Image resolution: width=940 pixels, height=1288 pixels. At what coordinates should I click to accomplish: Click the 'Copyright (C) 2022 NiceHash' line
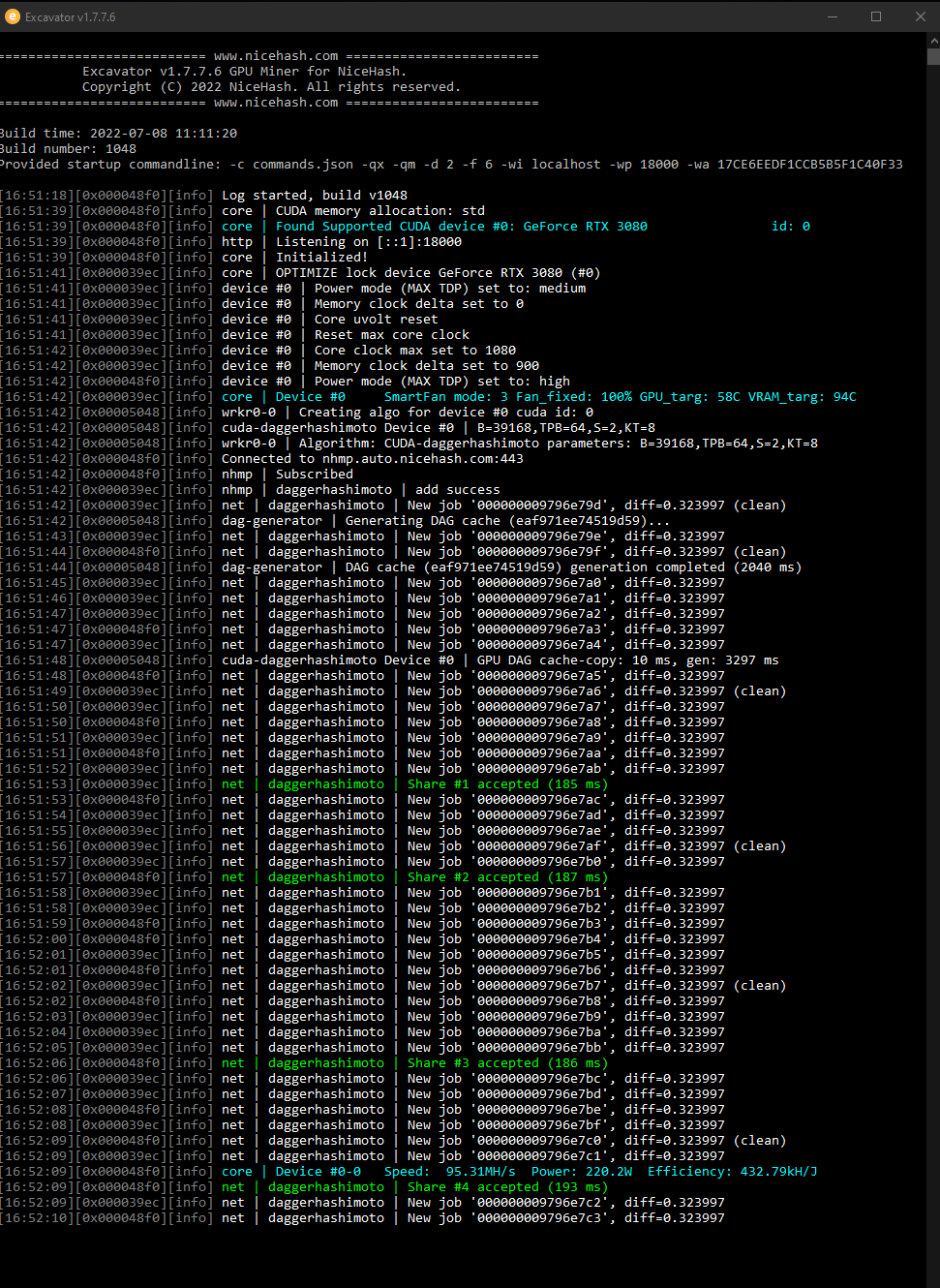[271, 87]
